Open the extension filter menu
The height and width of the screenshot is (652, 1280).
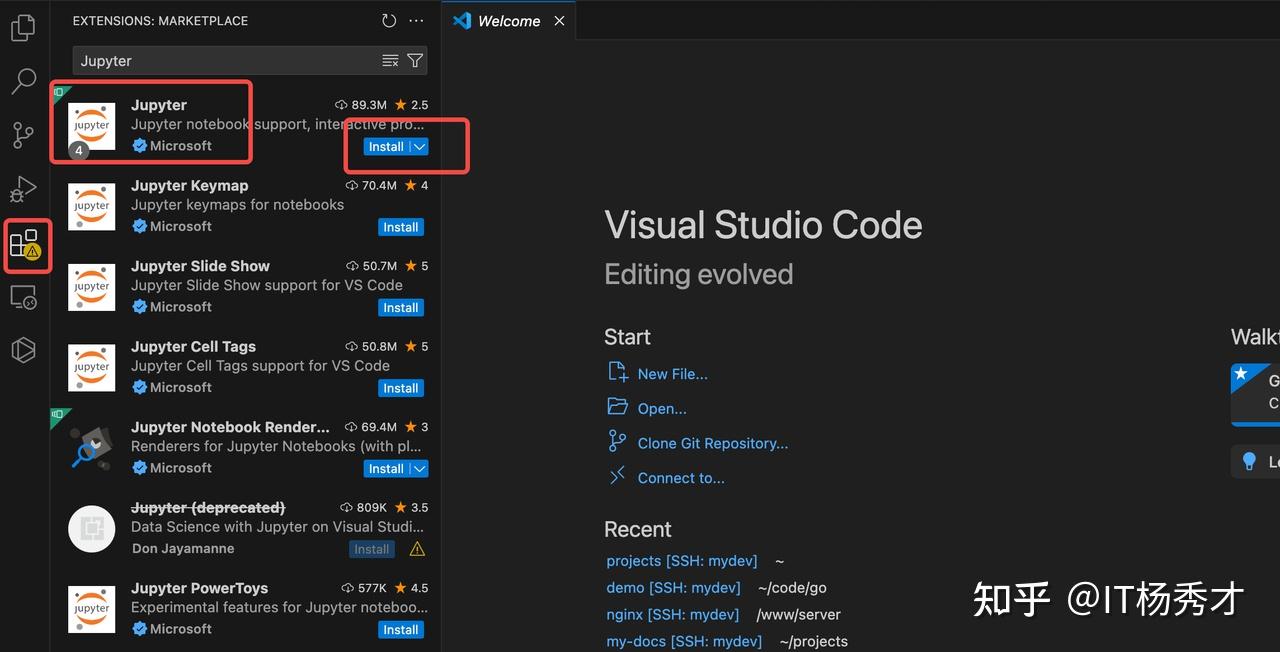415,61
